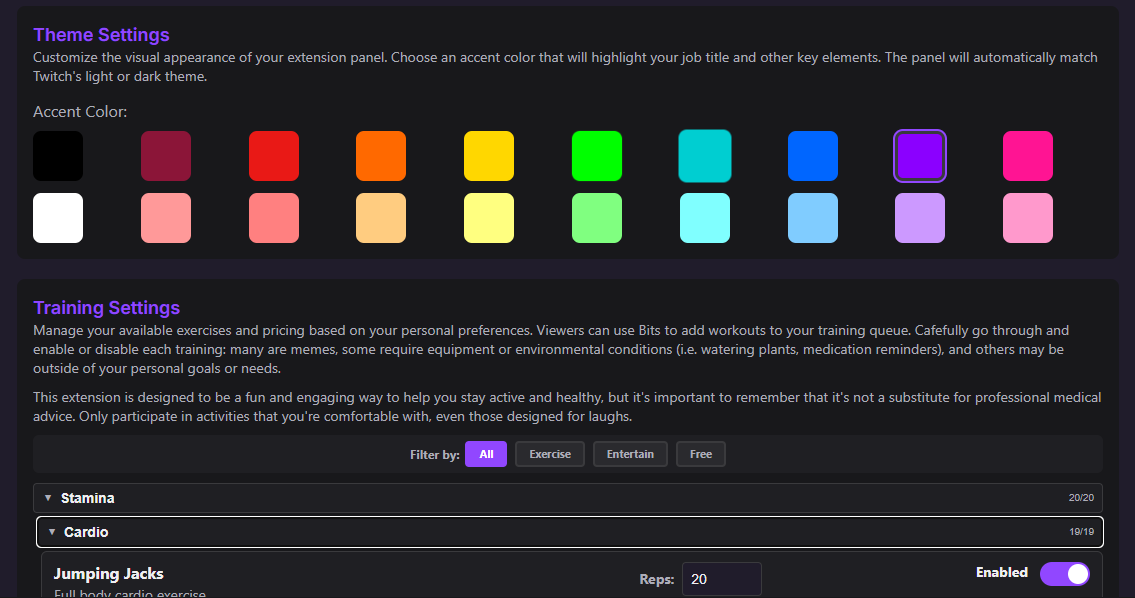Select the black accent color swatch
Image resolution: width=1135 pixels, height=598 pixels.
tap(58, 156)
